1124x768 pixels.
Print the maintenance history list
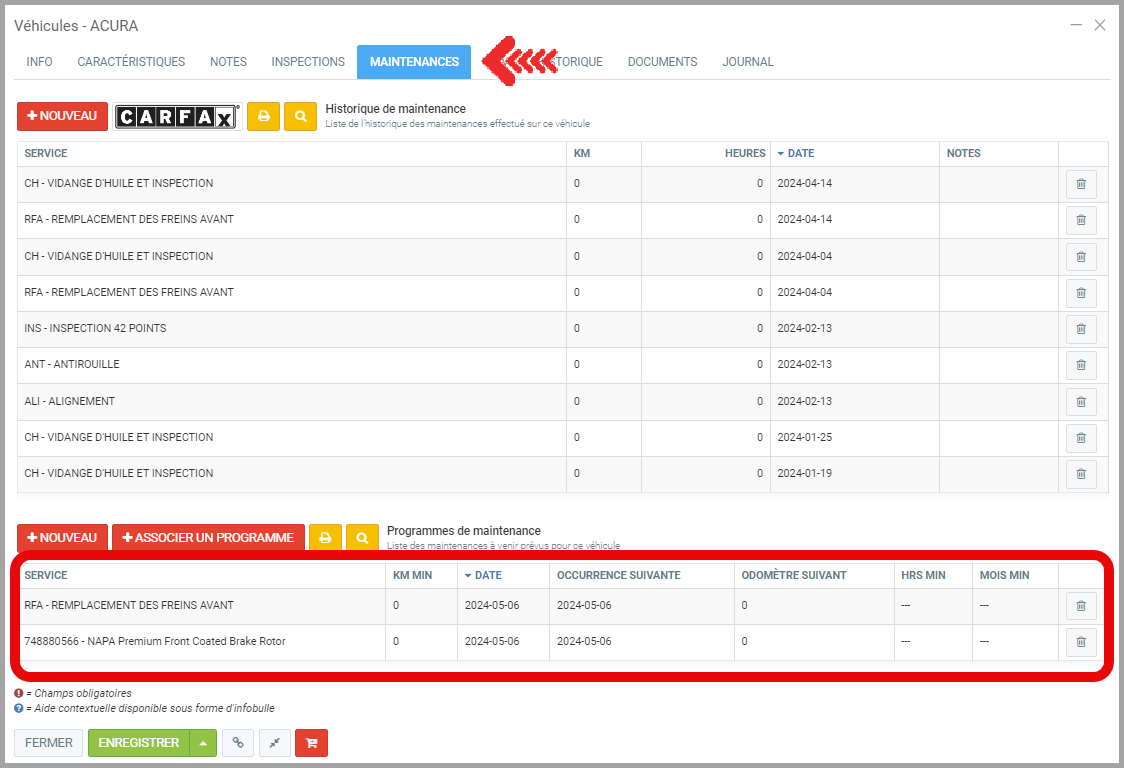coord(263,117)
